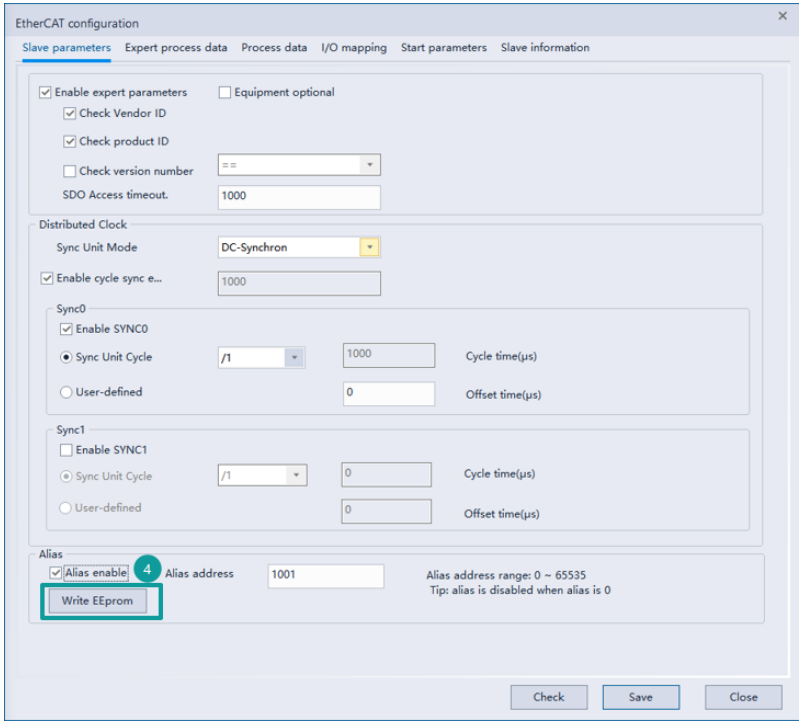
Task: Enable the Equipment optional checkbox
Action: [225, 93]
